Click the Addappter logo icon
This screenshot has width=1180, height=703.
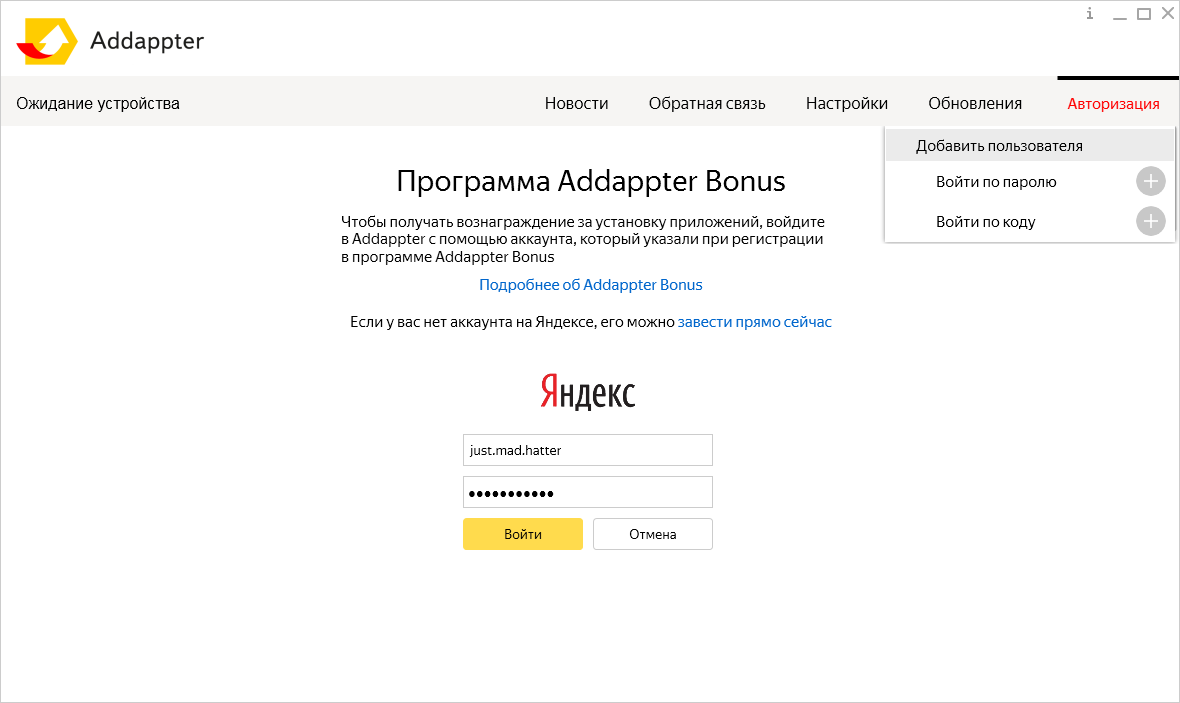(x=47, y=41)
